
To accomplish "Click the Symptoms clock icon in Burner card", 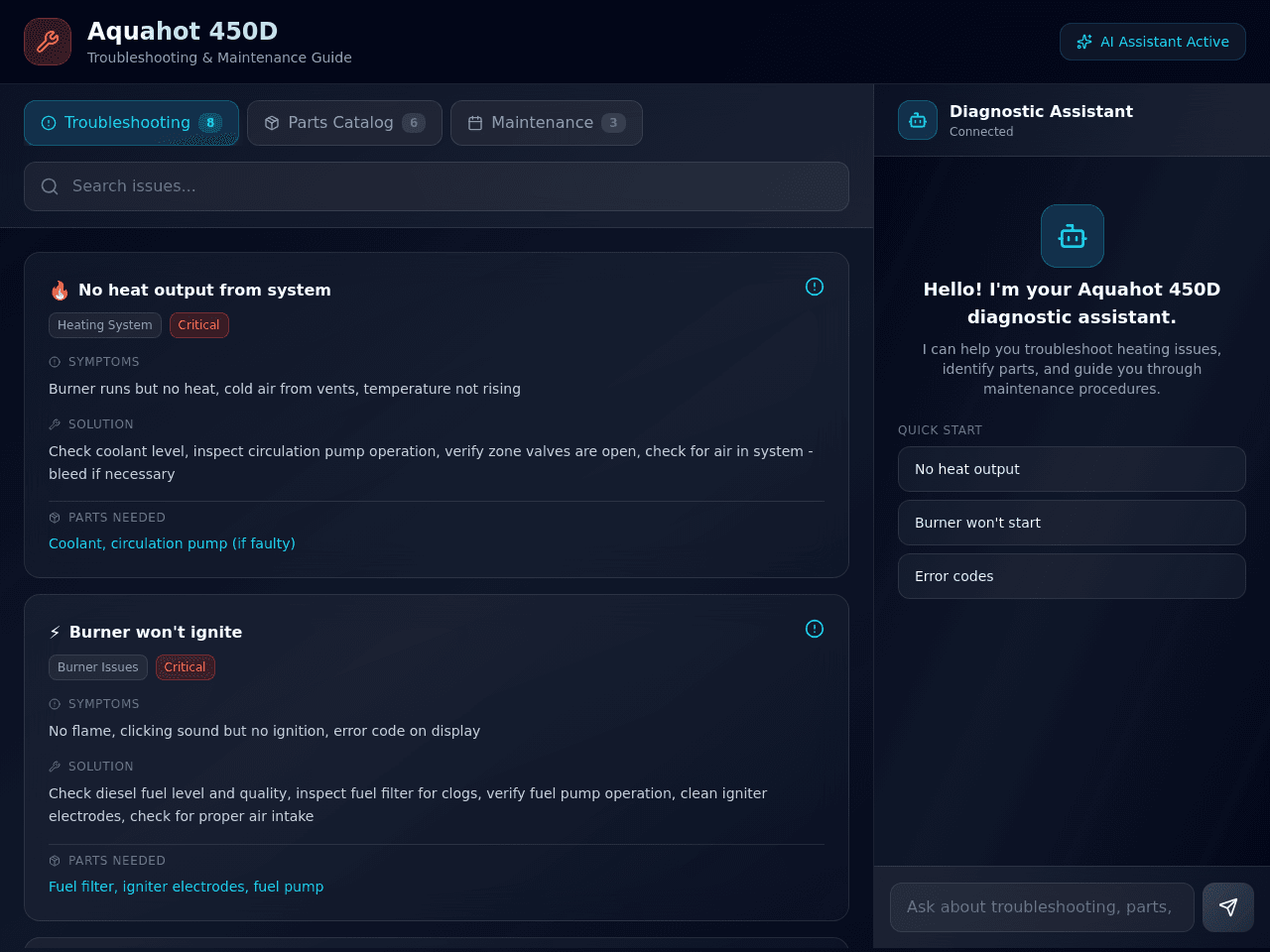I will pyautogui.click(x=55, y=704).
